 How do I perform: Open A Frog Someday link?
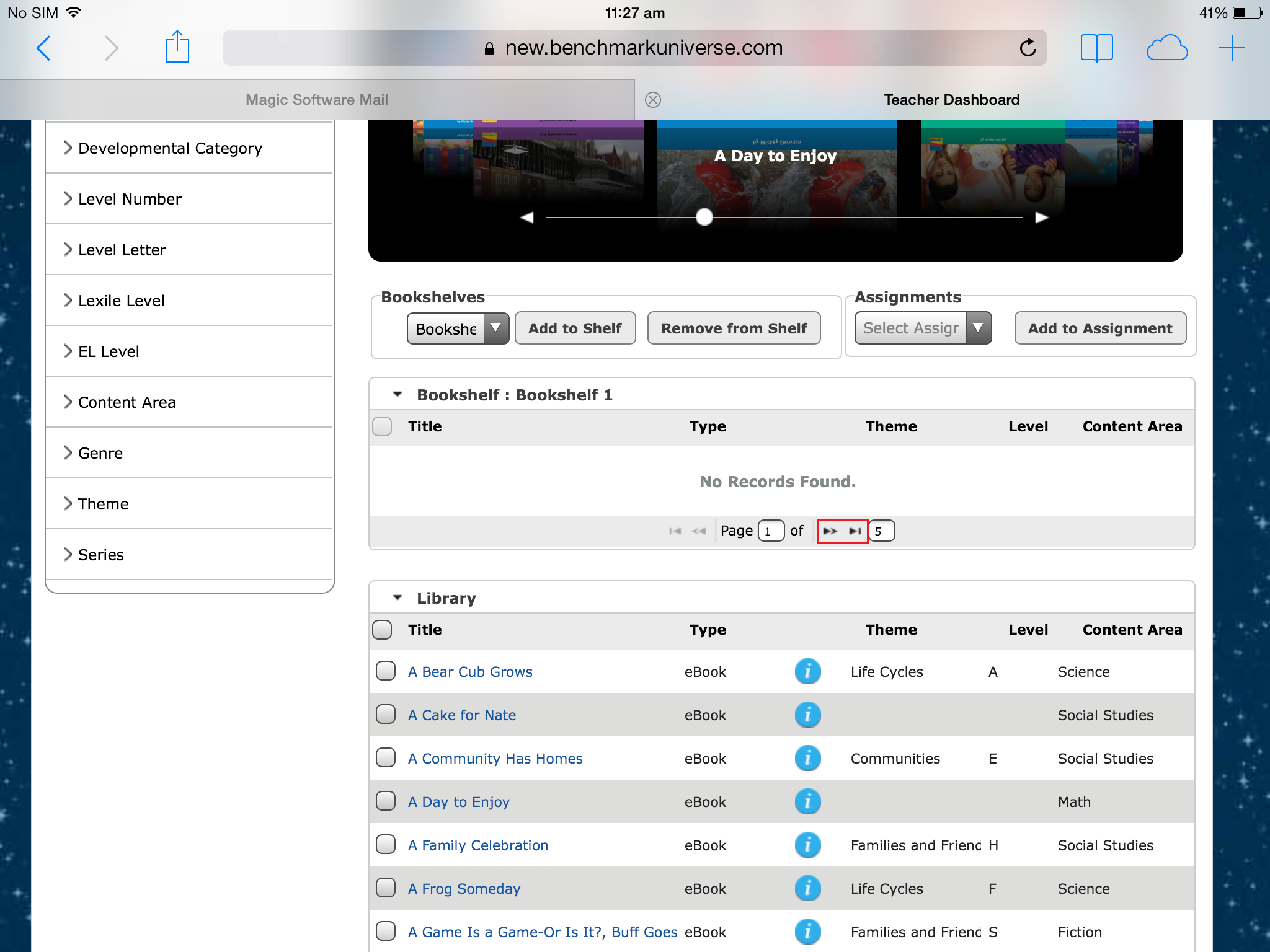pos(464,889)
